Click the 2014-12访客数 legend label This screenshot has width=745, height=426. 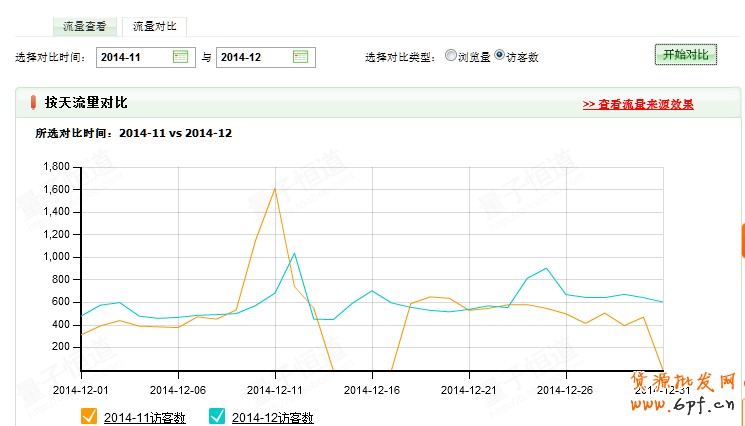point(273,417)
